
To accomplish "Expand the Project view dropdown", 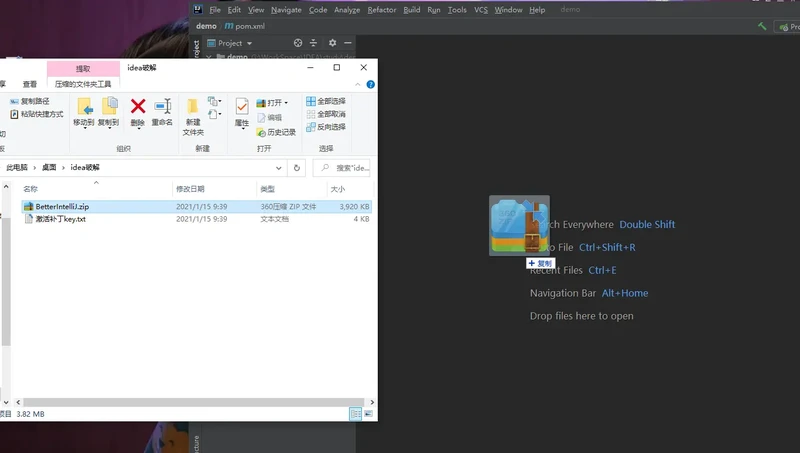I will pos(248,43).
